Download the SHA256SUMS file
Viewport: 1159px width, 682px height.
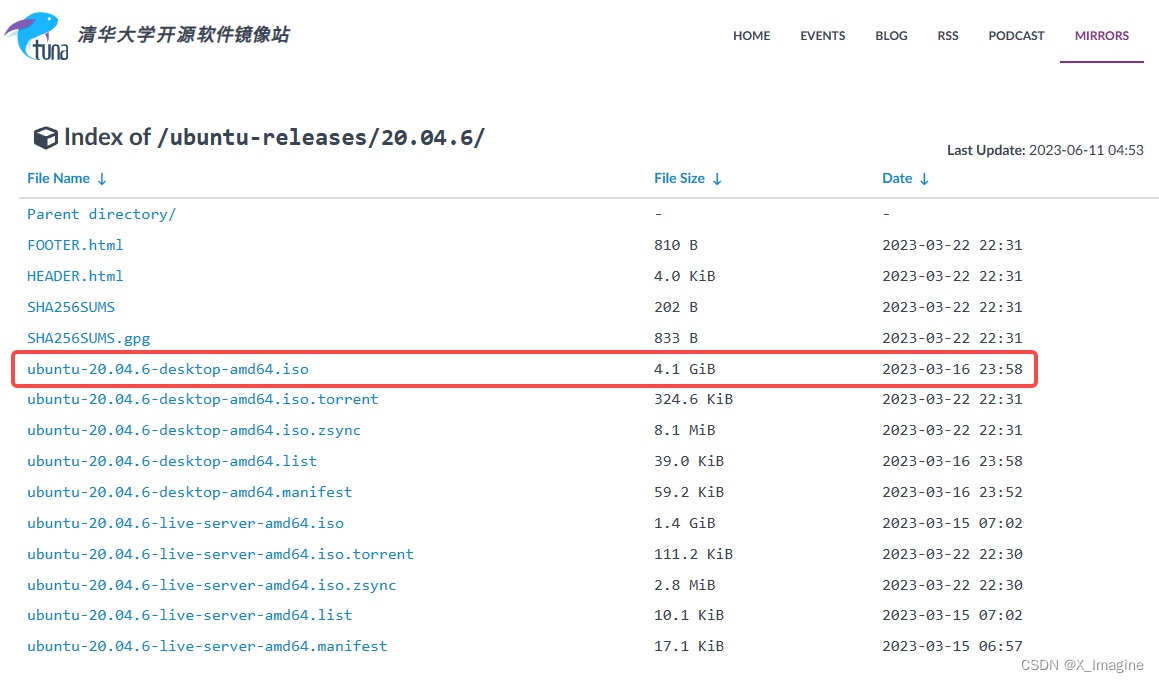tap(71, 307)
